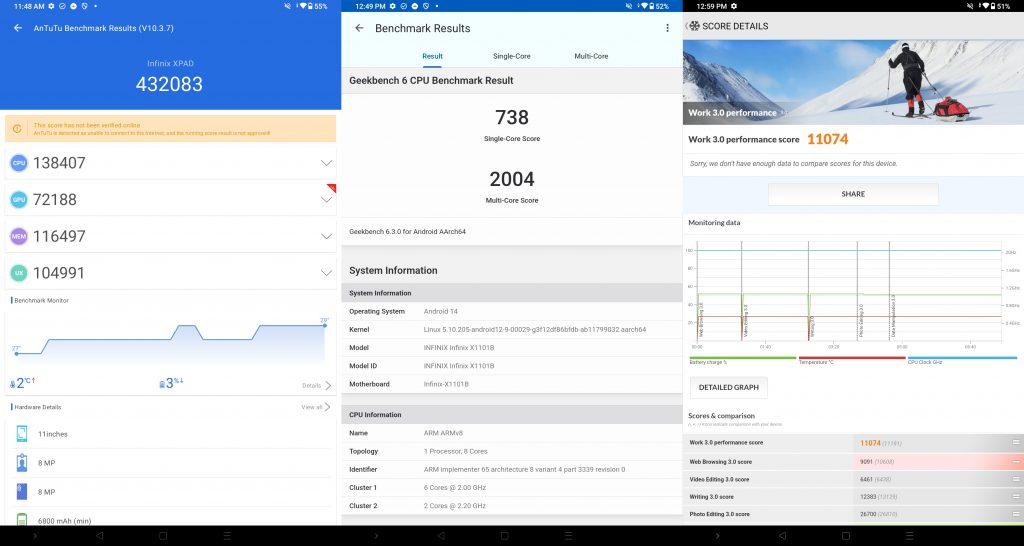Click Cluster 1 6 Cores @ 2.00 GHz

(x=512, y=488)
